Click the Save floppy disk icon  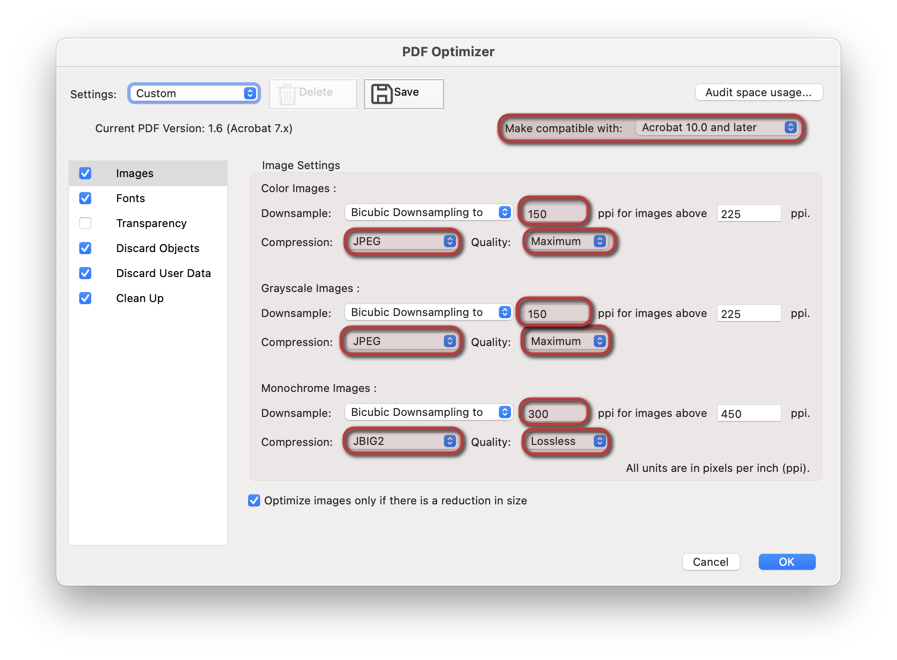coord(381,93)
